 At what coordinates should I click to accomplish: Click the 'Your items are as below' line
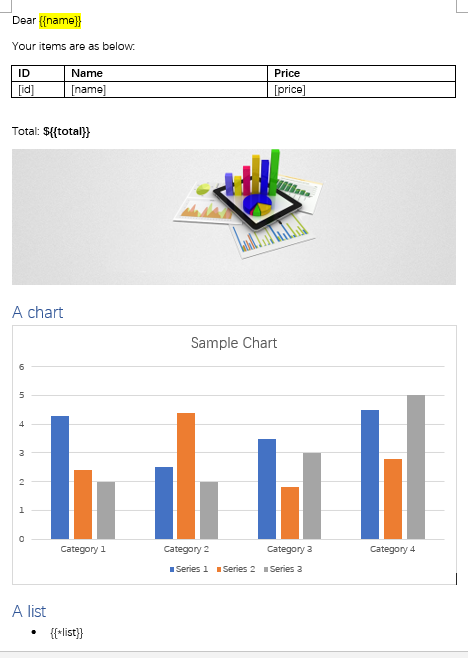pyautogui.click(x=73, y=46)
